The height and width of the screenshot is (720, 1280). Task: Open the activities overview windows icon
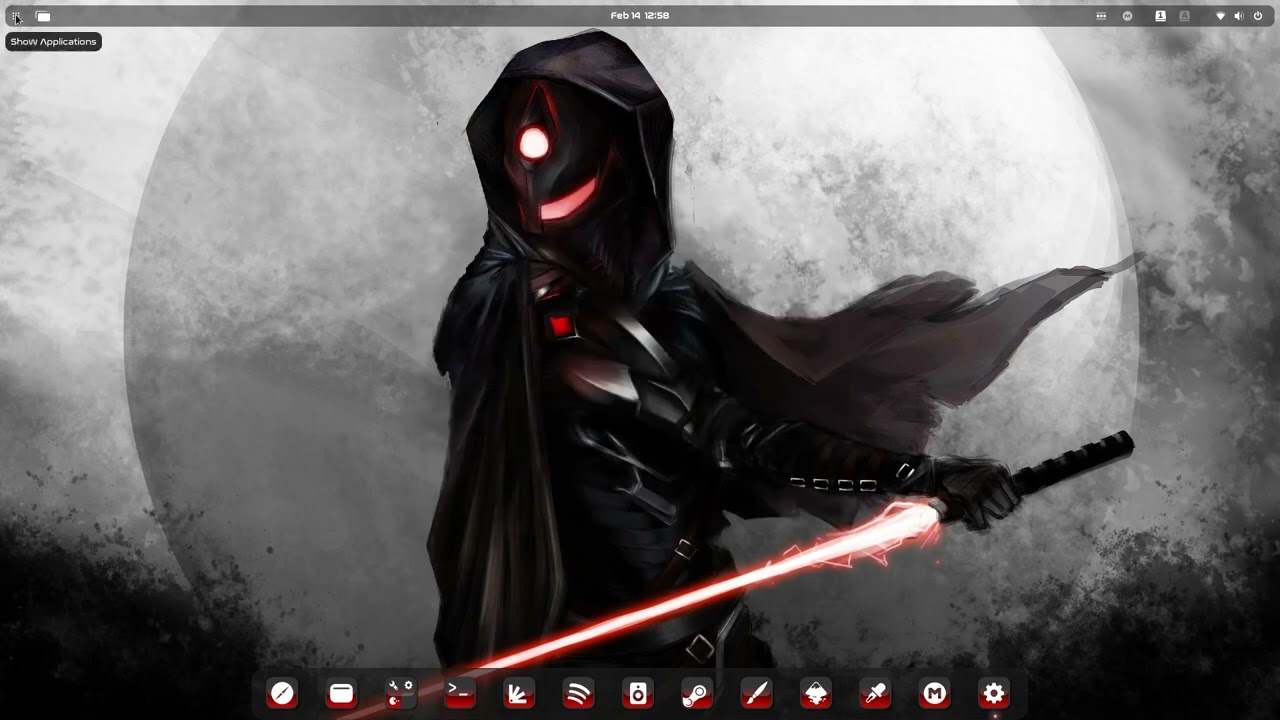pos(43,16)
